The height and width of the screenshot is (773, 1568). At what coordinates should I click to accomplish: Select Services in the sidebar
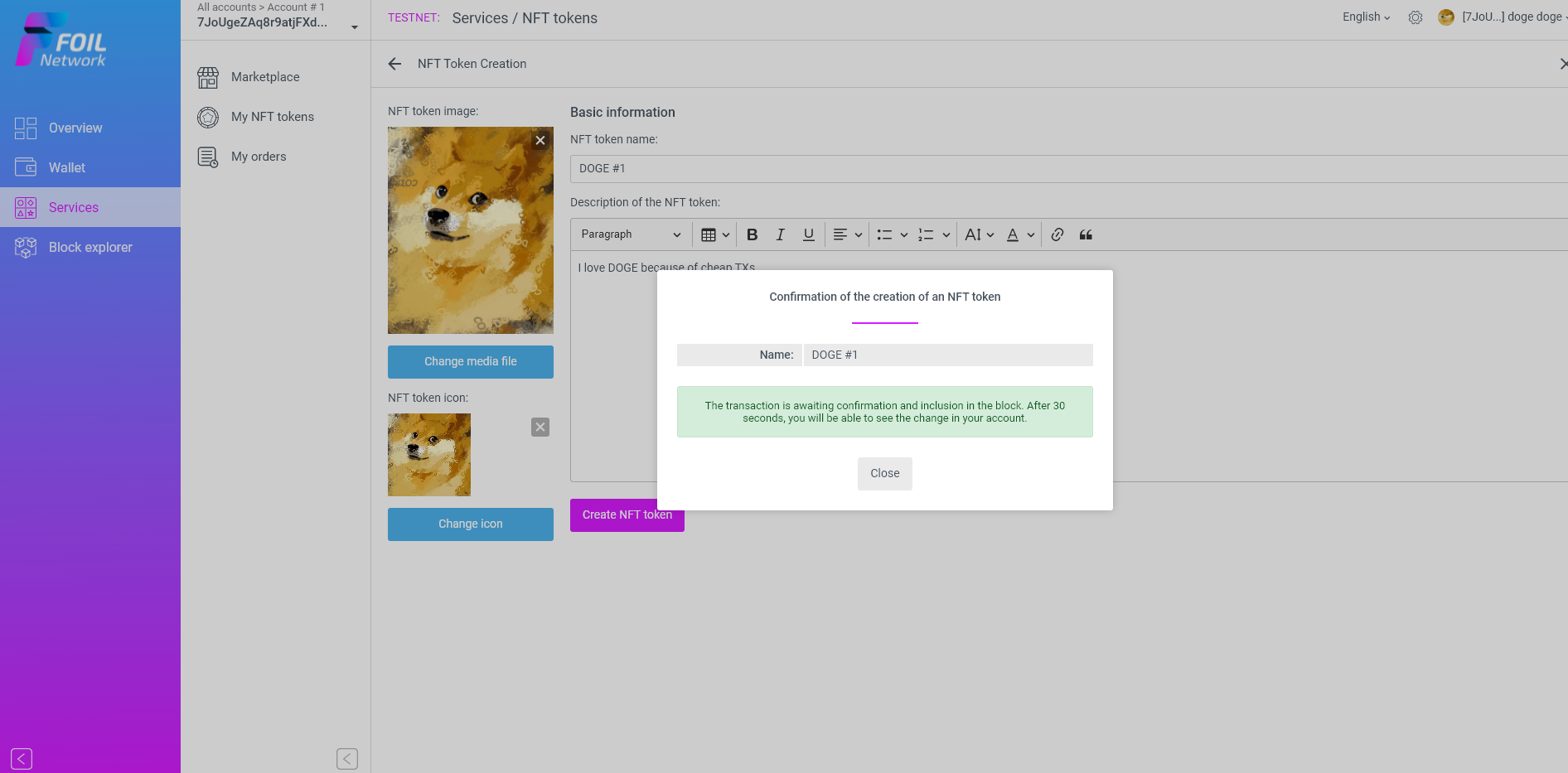[90, 207]
